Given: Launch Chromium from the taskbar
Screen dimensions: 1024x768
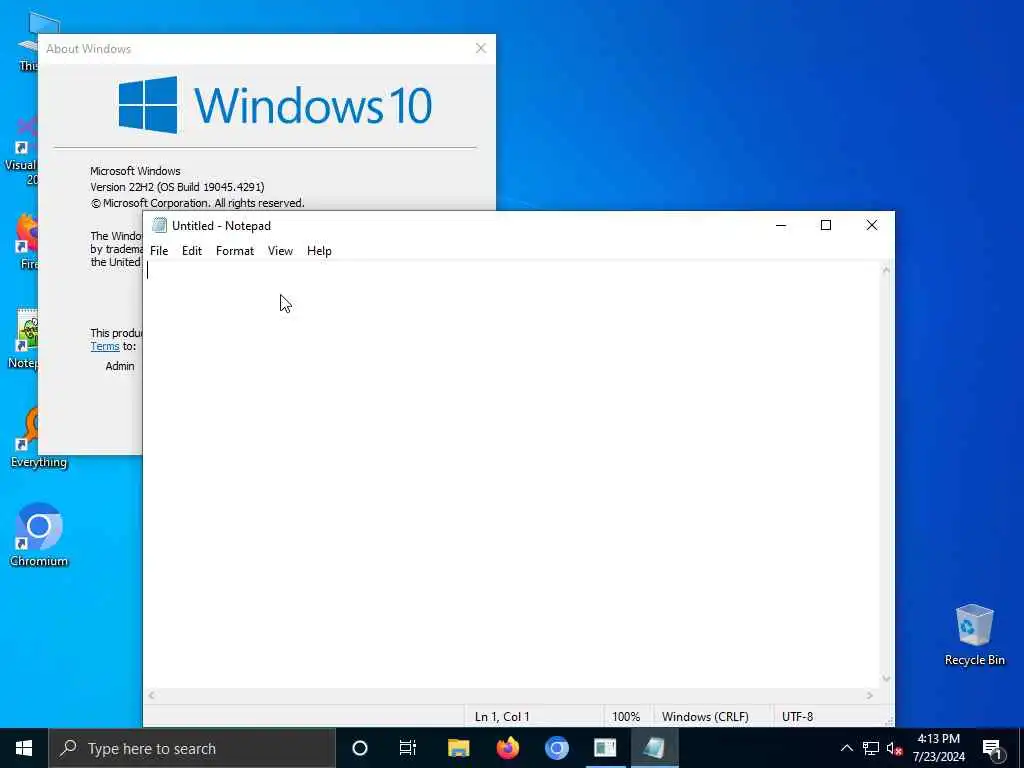Looking at the screenshot, I should click(556, 748).
